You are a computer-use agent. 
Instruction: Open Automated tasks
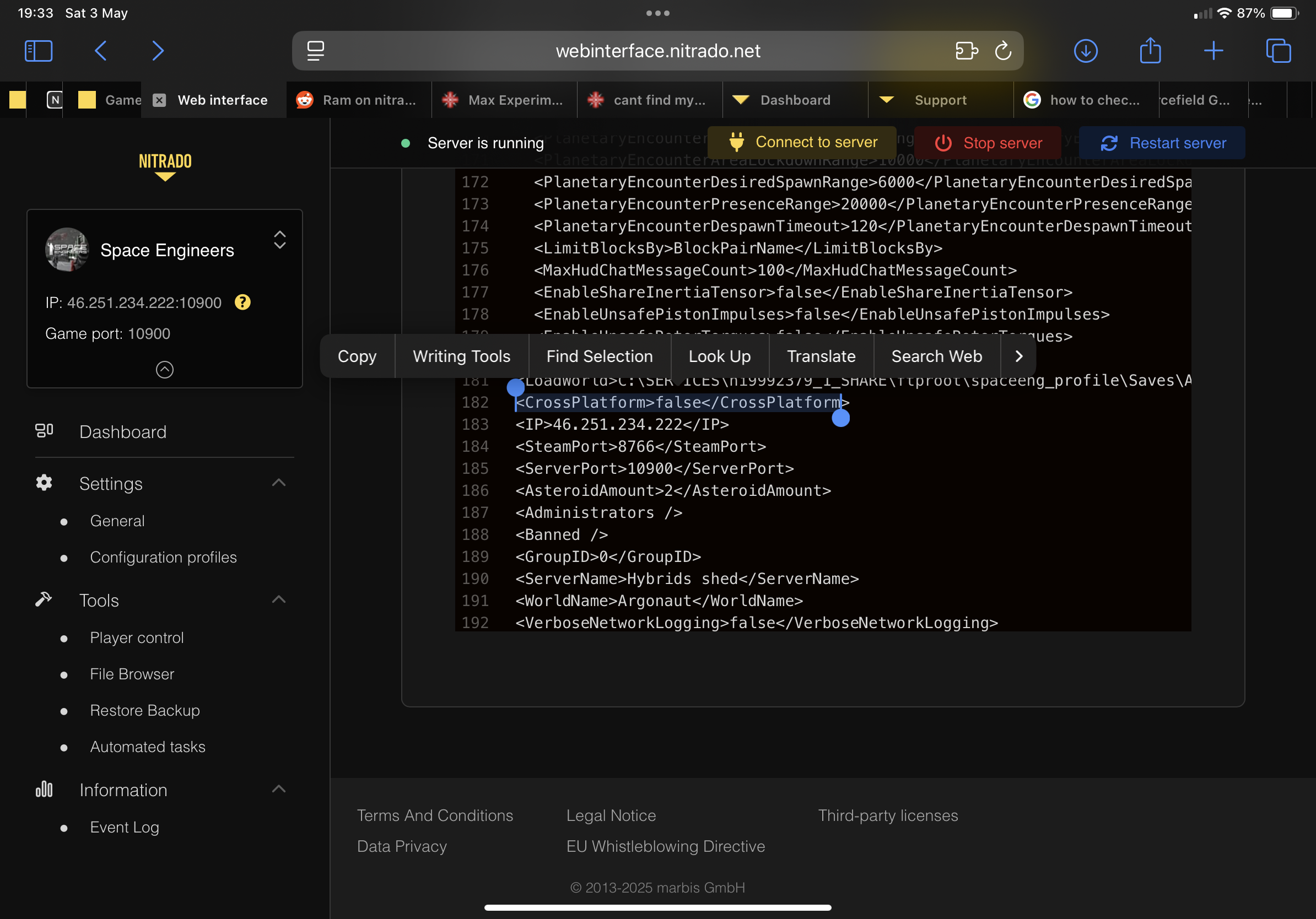click(148, 747)
